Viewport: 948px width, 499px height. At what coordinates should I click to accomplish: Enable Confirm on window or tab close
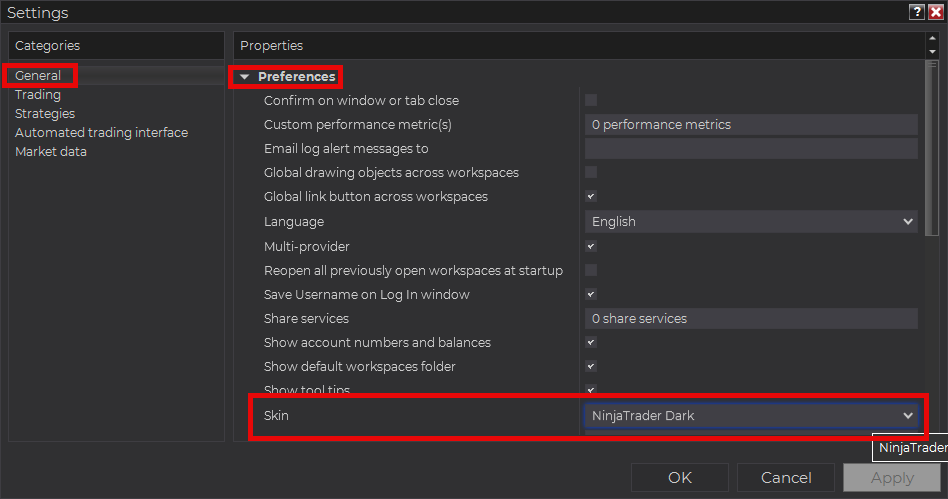pyautogui.click(x=591, y=100)
